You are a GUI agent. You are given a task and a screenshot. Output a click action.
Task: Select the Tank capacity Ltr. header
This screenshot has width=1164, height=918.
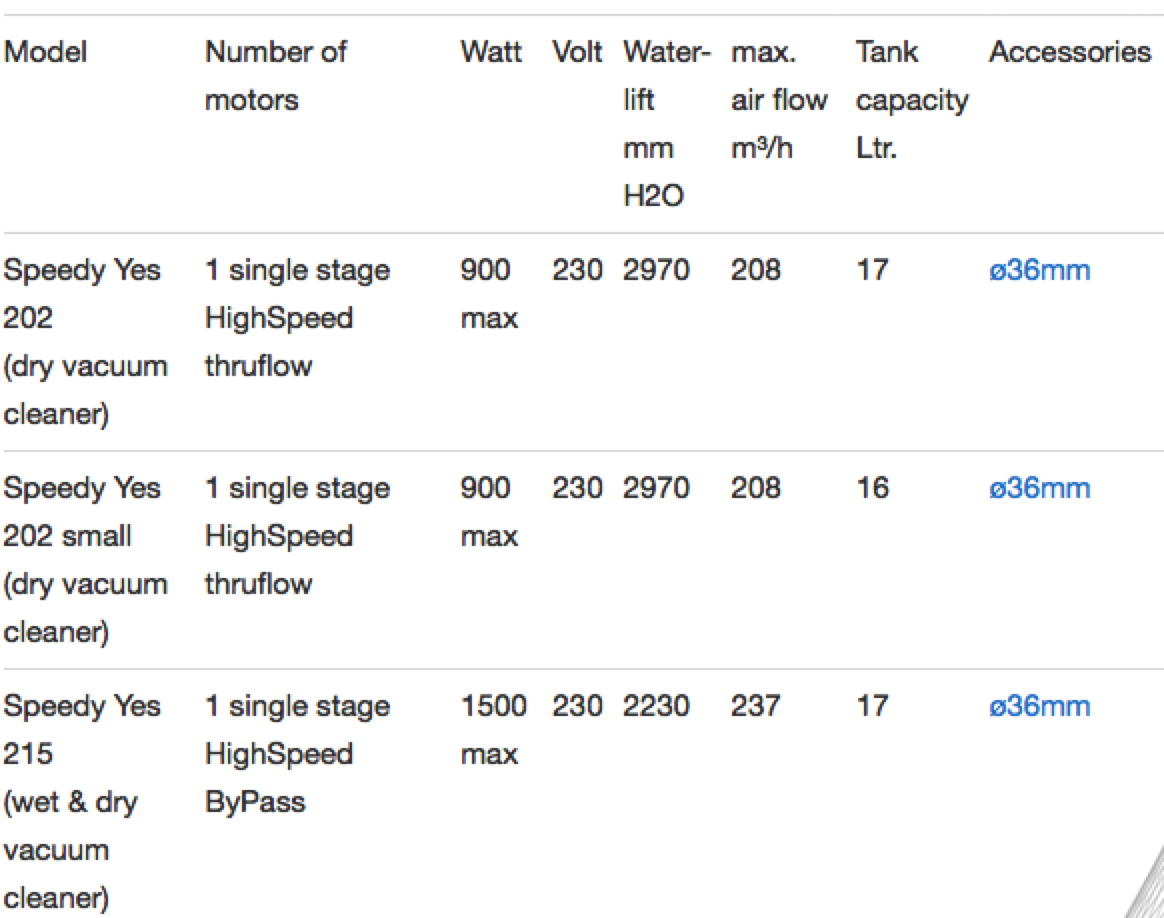coord(912,99)
